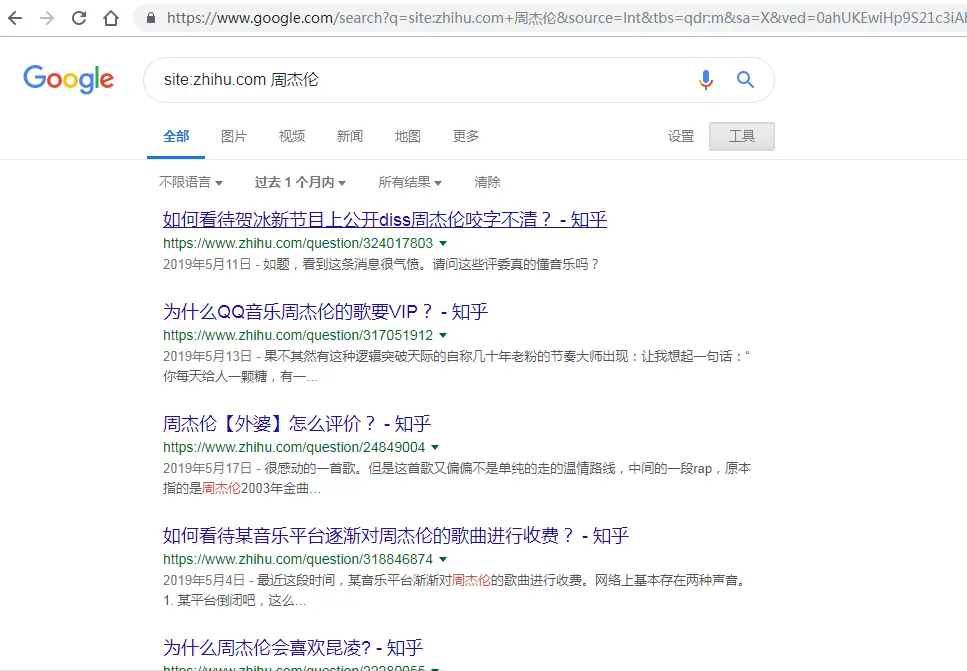
Task: Open the 新闻 tab
Action: 350,136
